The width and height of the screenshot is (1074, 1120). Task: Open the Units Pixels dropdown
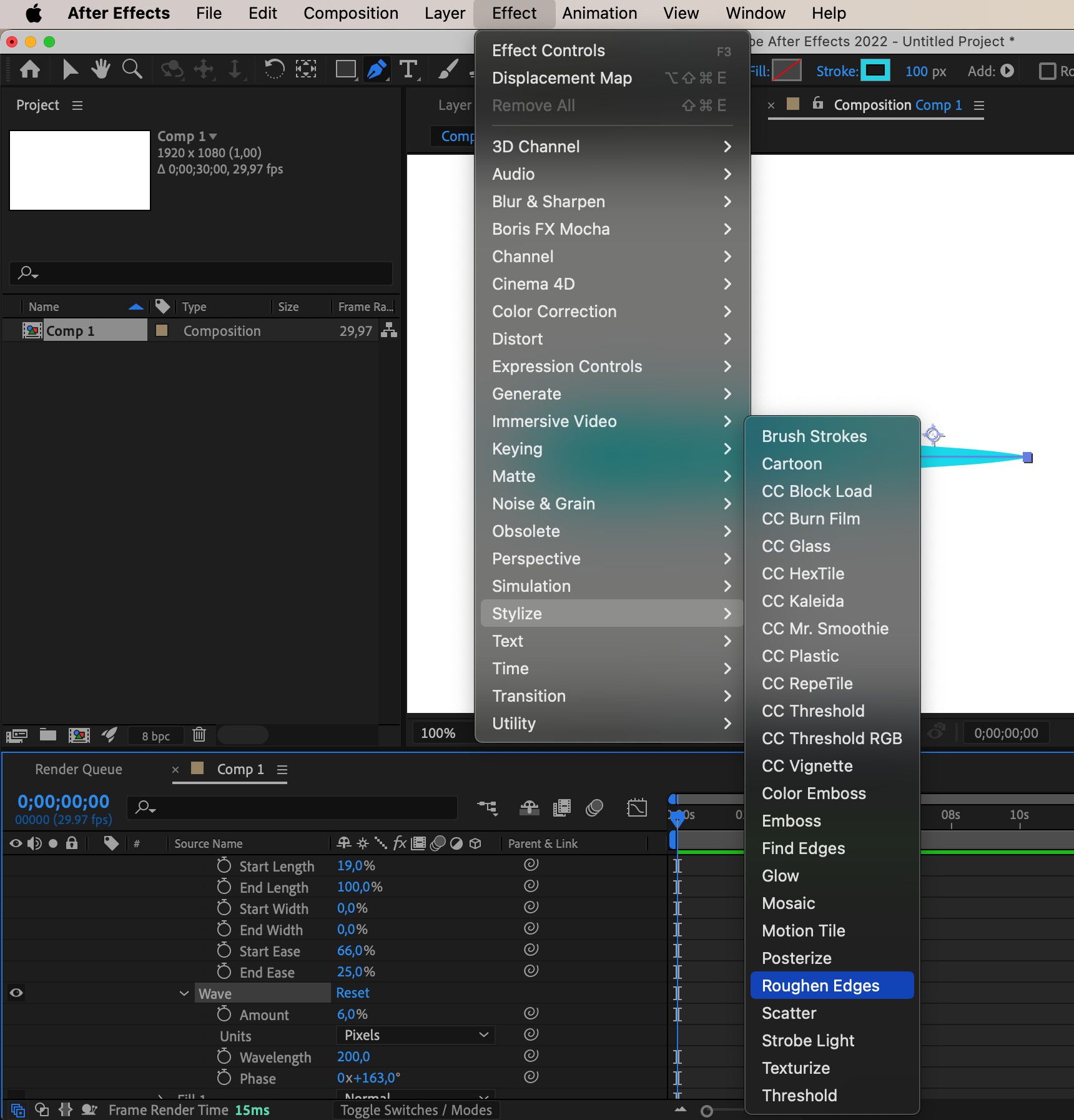point(415,1035)
